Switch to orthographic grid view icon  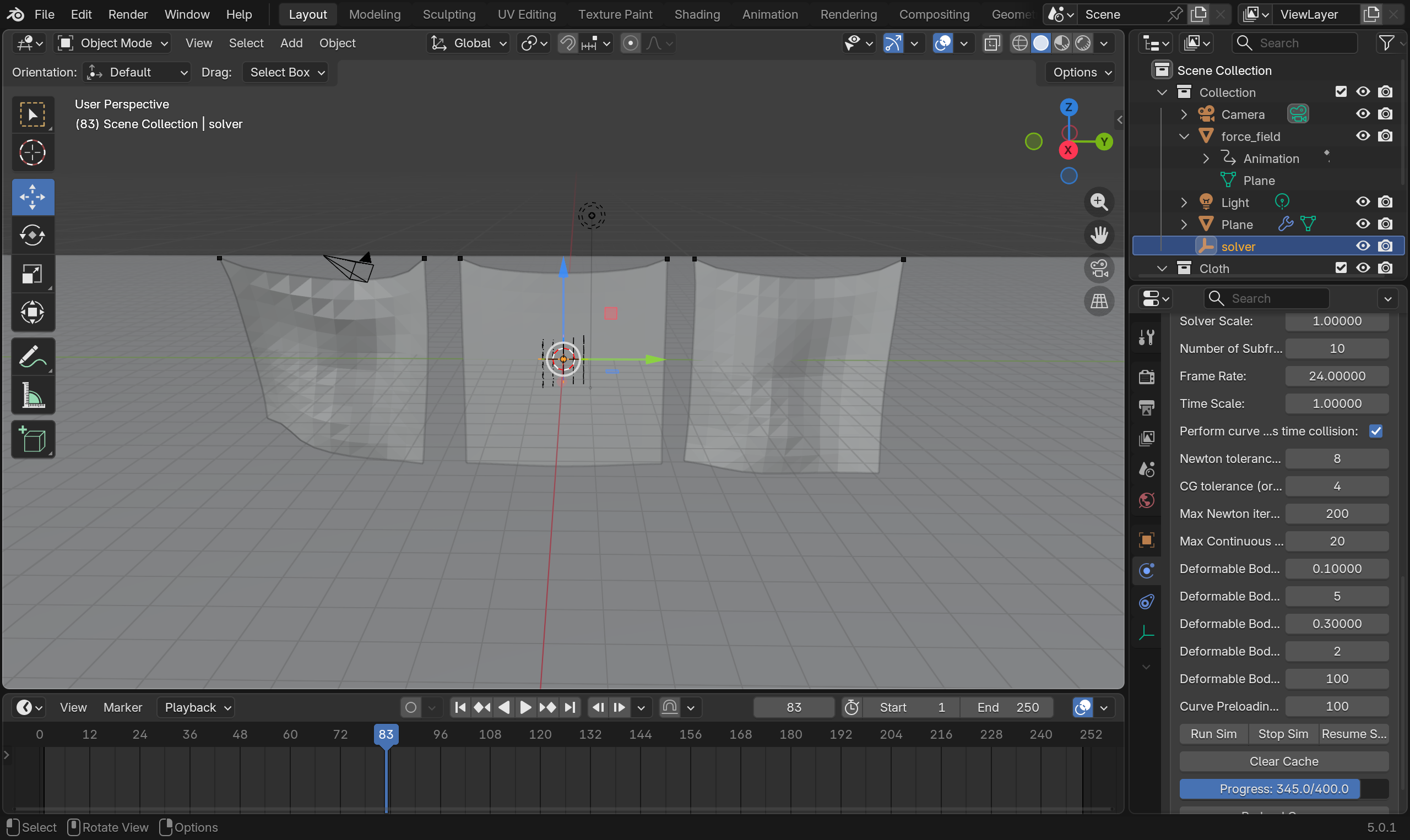pyautogui.click(x=1099, y=301)
